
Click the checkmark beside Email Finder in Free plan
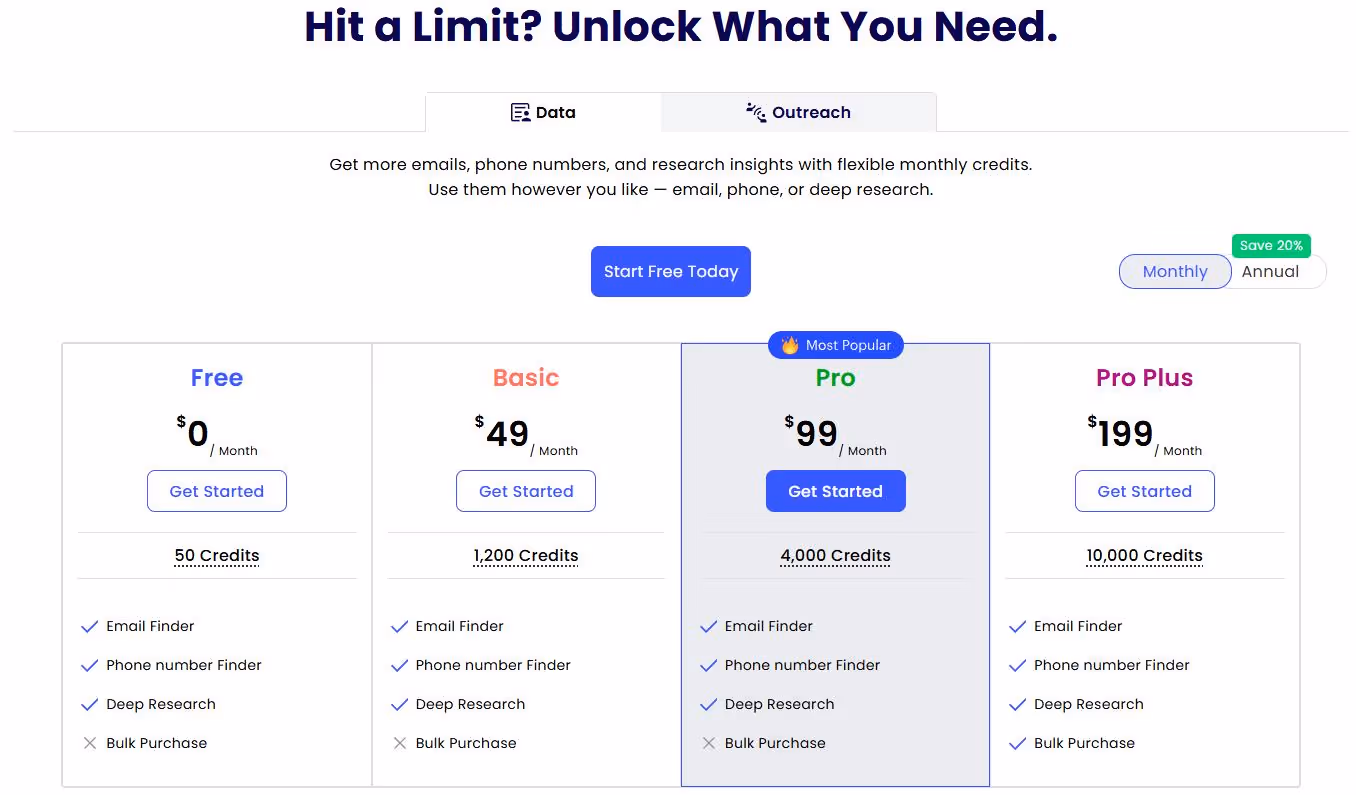[88, 626]
